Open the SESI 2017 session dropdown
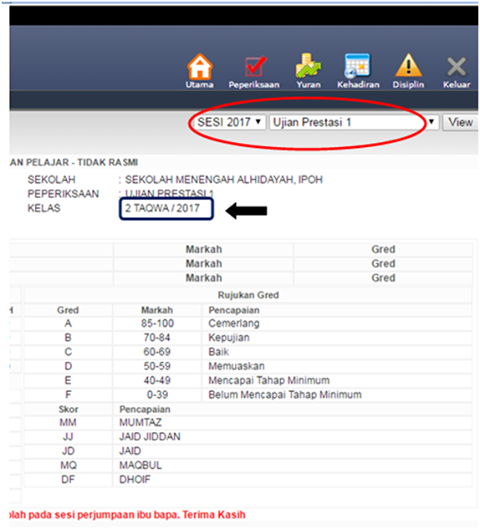 (229, 122)
